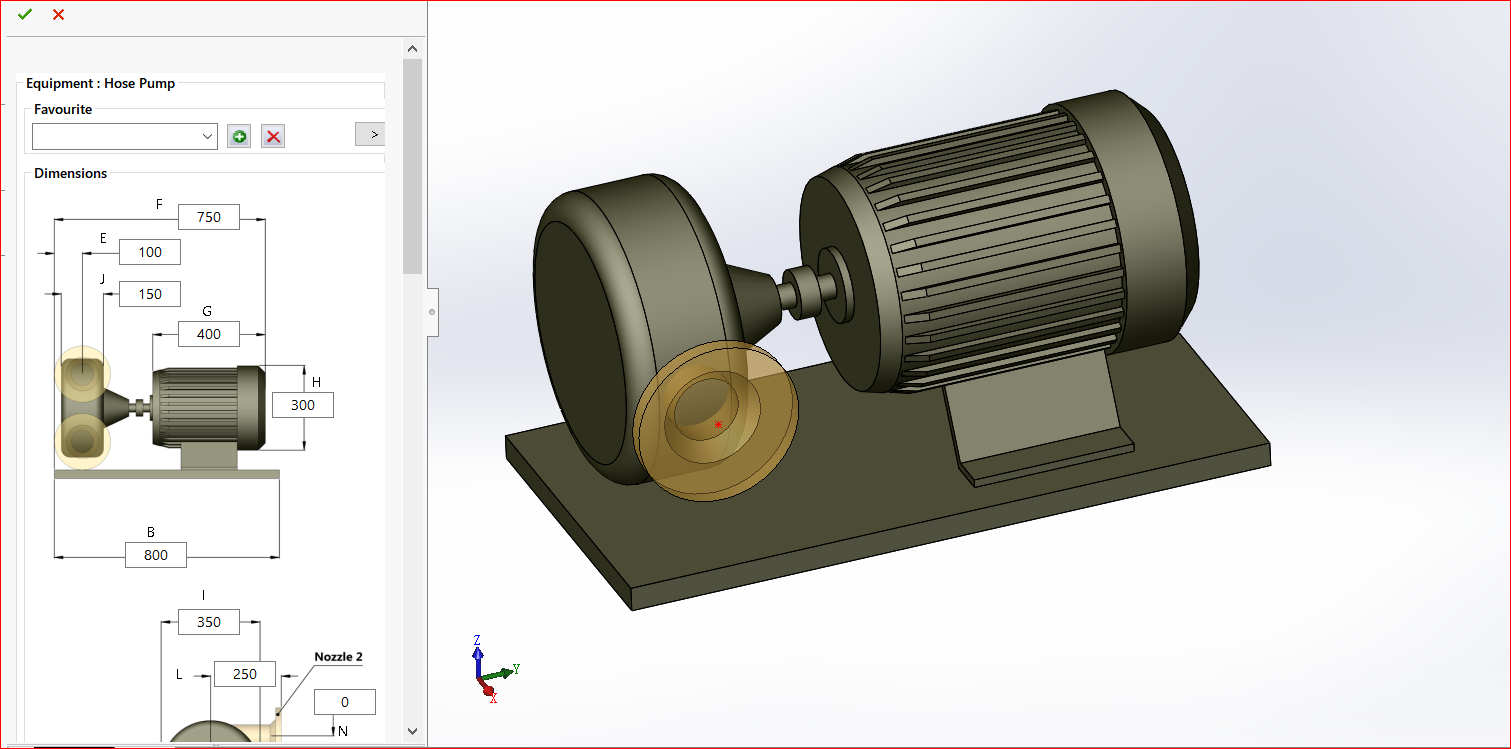
Task: Click the 'Dimensions' section label
Action: click(70, 173)
